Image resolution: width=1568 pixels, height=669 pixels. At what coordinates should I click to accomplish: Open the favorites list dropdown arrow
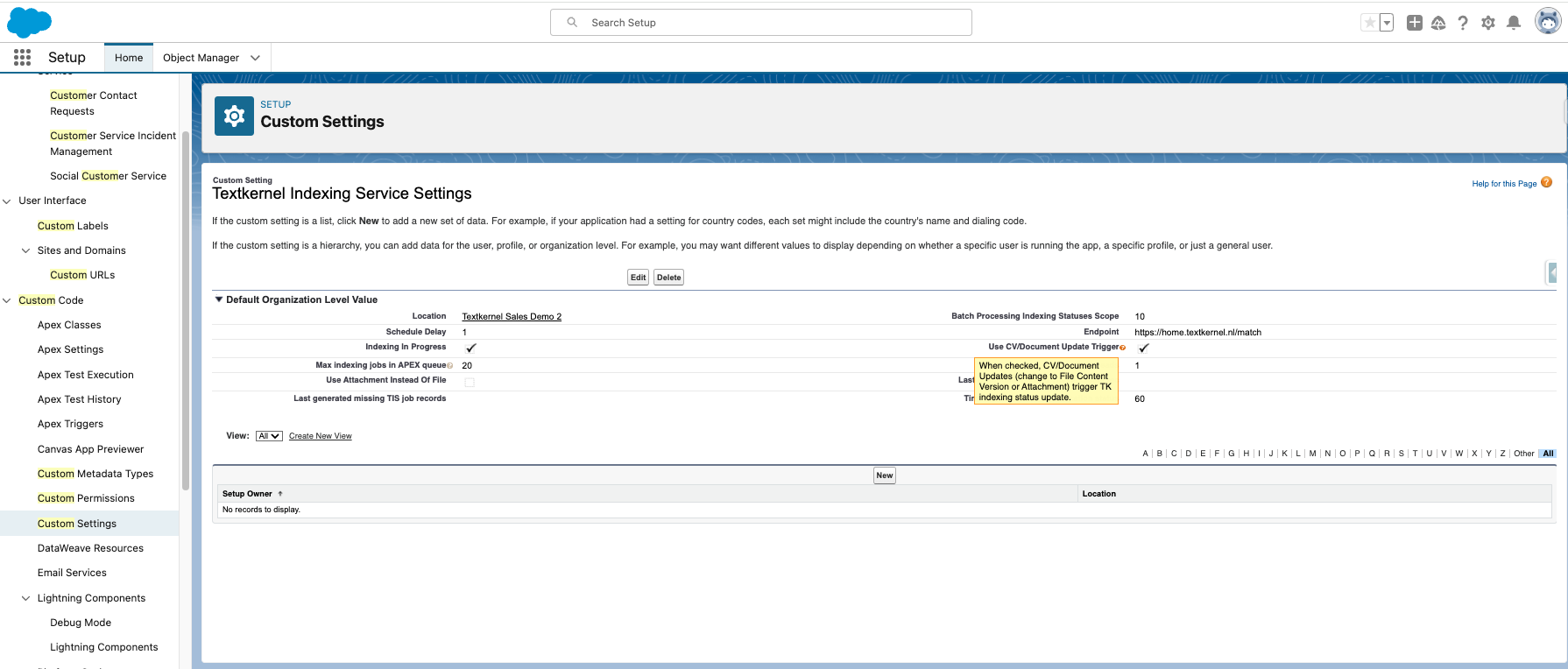pyautogui.click(x=1387, y=23)
